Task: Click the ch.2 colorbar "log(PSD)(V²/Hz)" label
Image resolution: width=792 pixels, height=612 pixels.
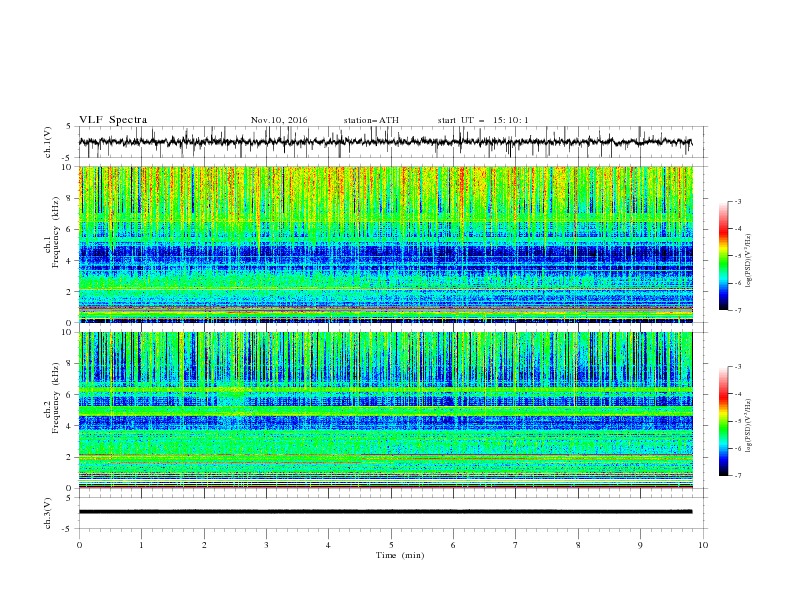Action: click(x=749, y=425)
